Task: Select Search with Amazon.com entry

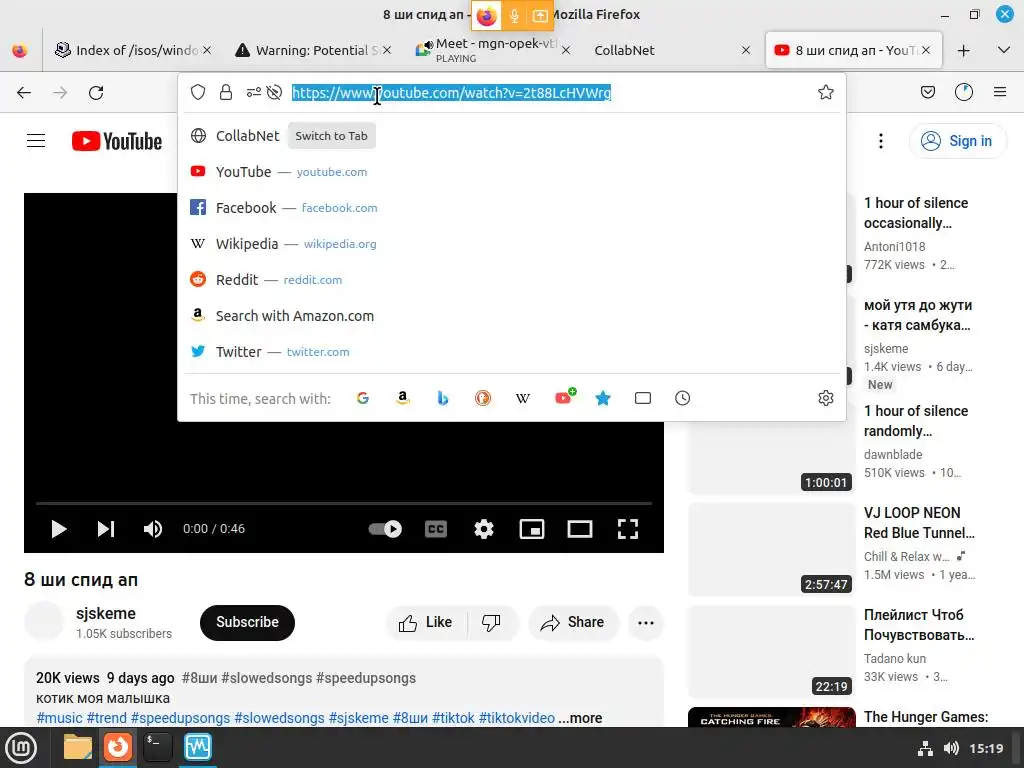Action: click(511, 315)
